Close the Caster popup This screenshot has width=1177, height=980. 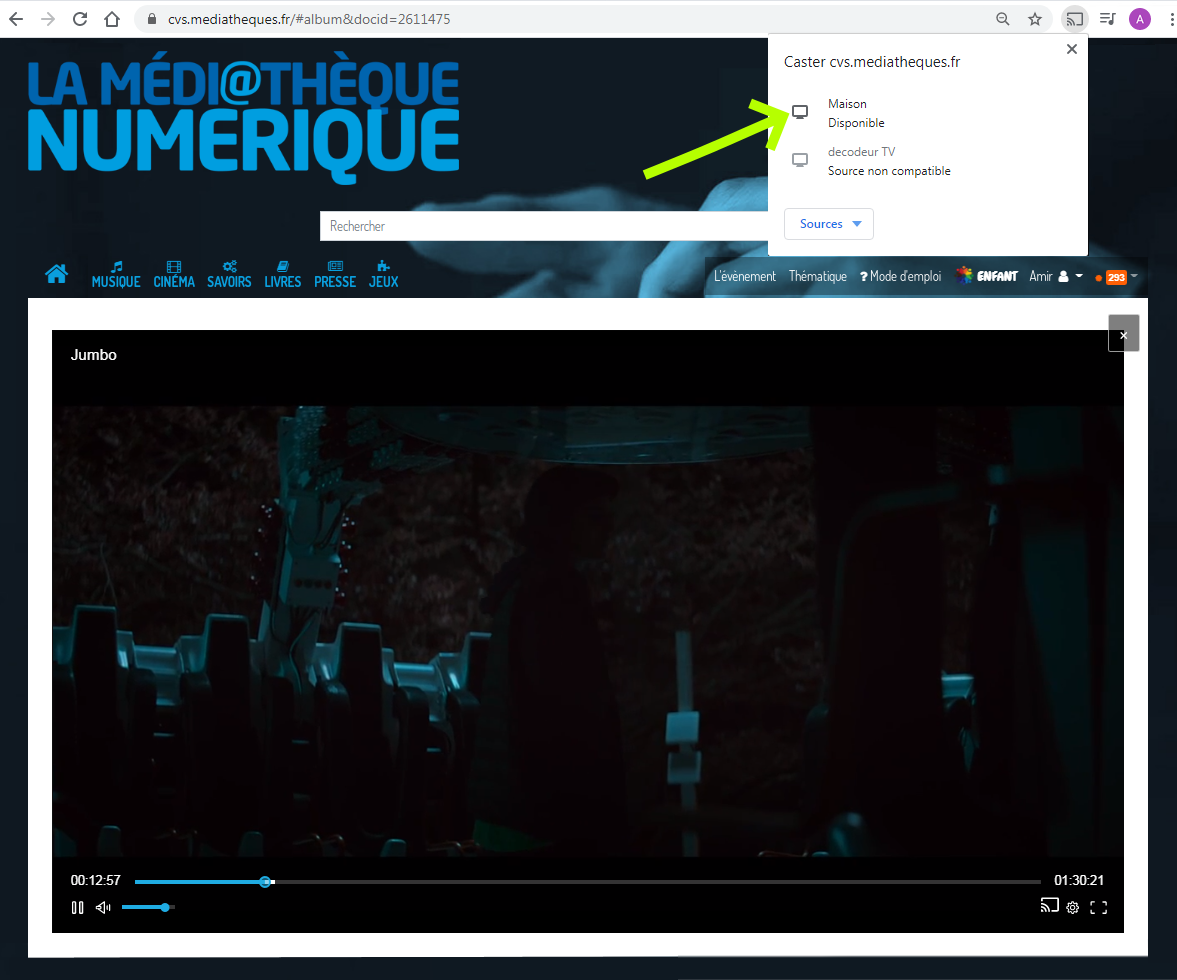point(1072,49)
